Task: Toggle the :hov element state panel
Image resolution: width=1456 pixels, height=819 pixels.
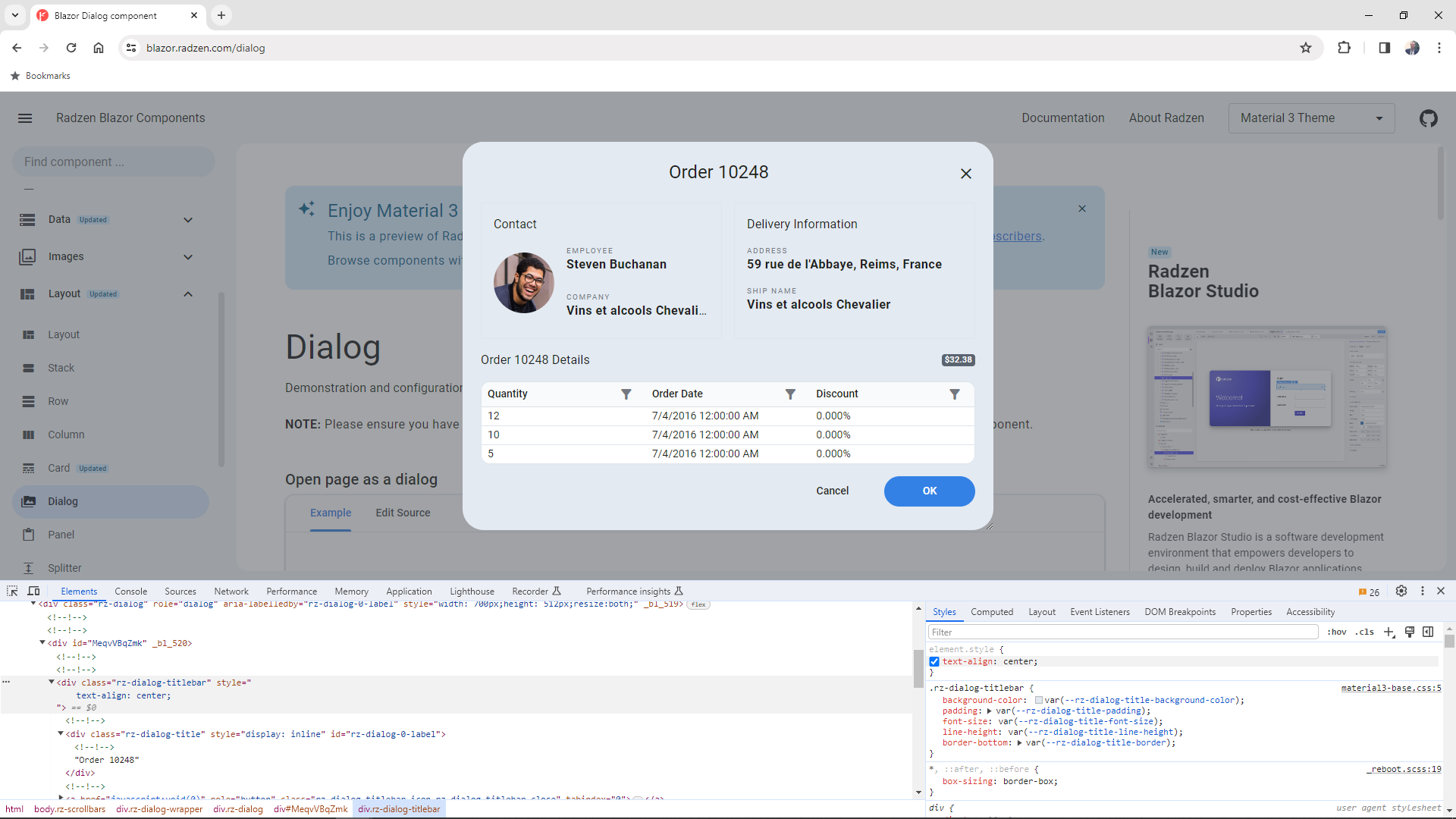Action: pos(1337,632)
